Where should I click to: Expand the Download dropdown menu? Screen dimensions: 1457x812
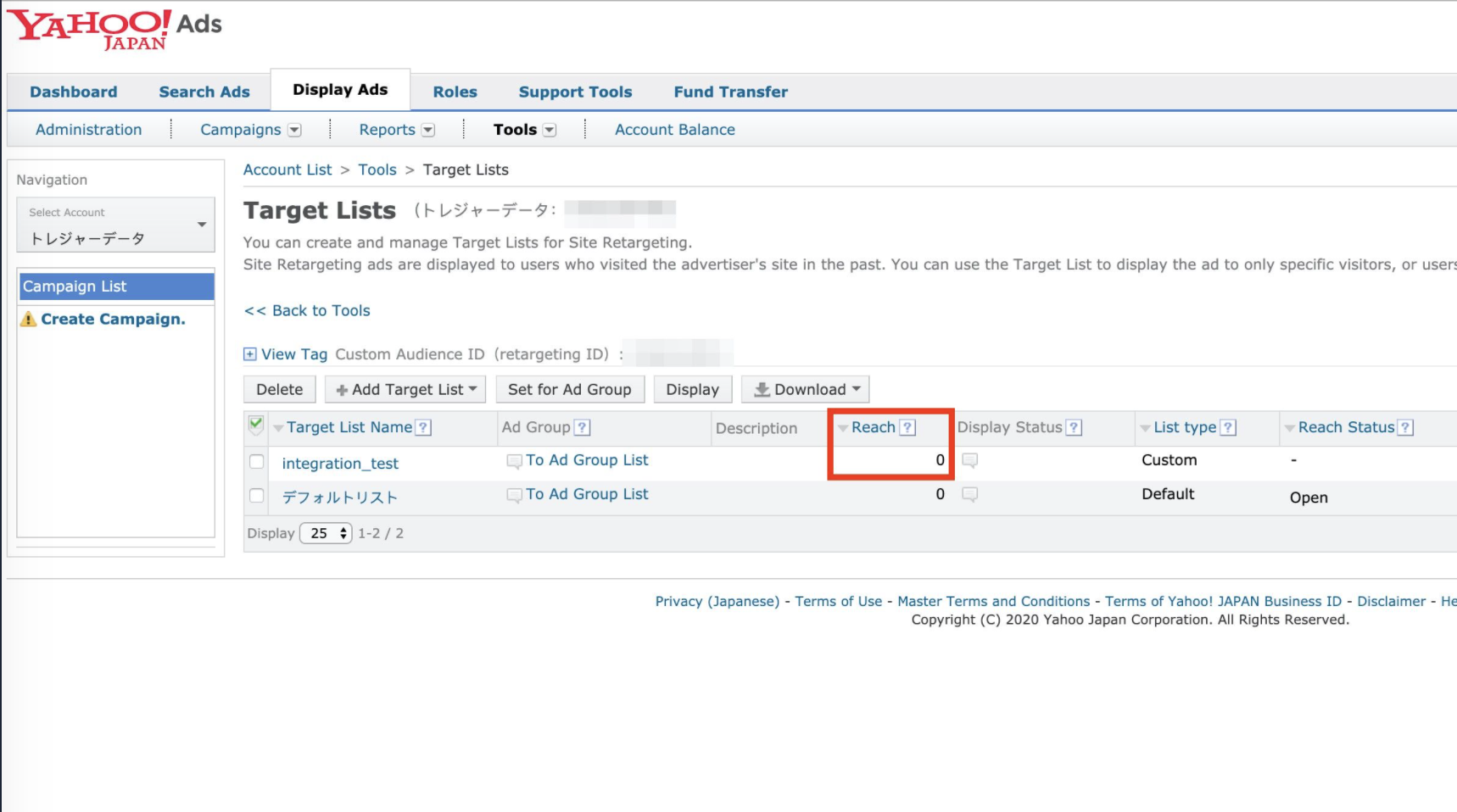806,390
